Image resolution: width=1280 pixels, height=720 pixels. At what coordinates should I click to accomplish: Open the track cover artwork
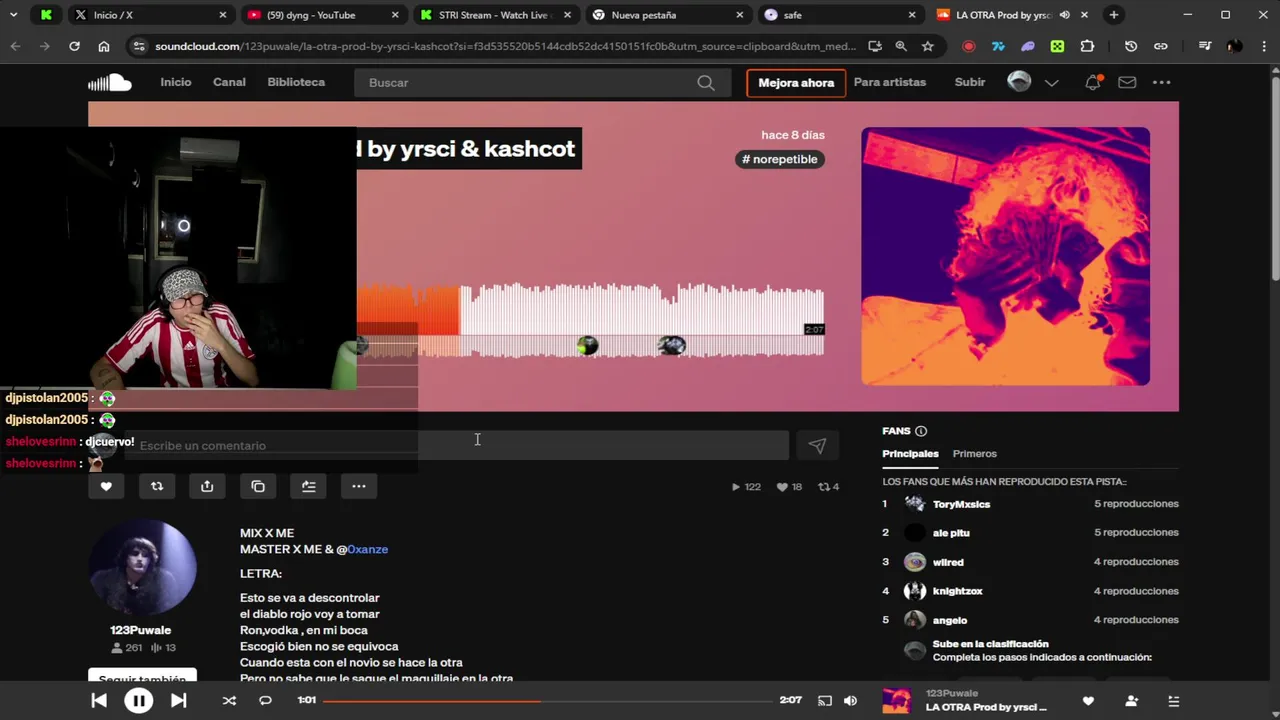pos(1006,256)
